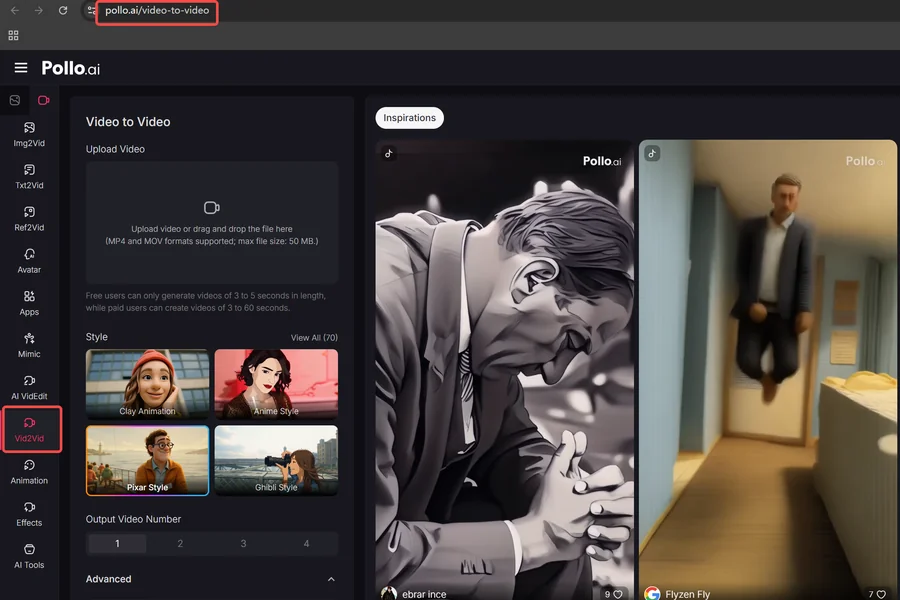Click the Inspirations button

pyautogui.click(x=409, y=118)
